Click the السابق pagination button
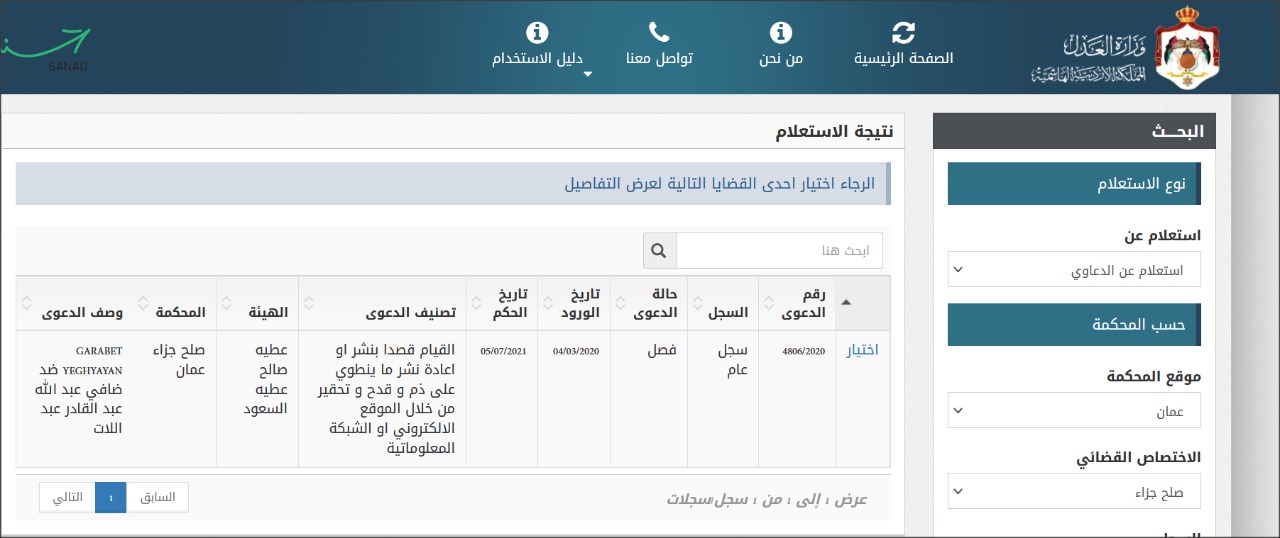The height and width of the screenshot is (538, 1280). pyautogui.click(x=157, y=497)
